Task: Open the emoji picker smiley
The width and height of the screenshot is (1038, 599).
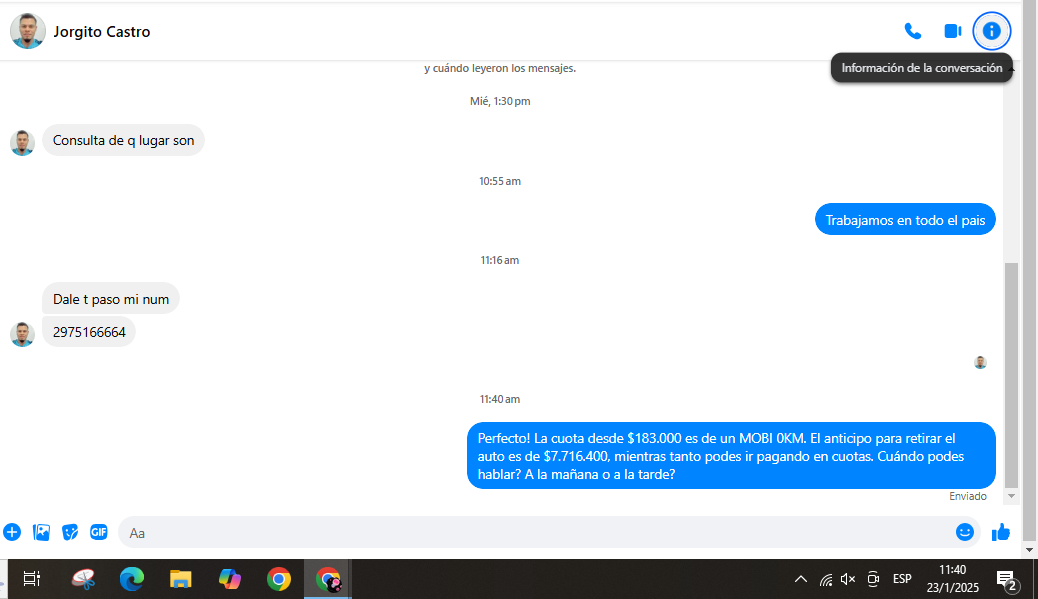Action: pos(965,532)
